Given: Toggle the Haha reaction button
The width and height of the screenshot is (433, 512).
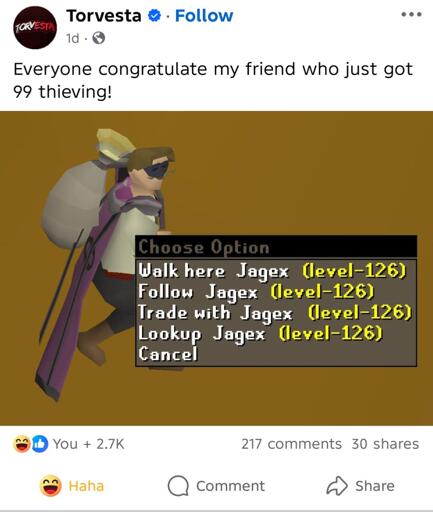Looking at the screenshot, I should click(x=72, y=486).
